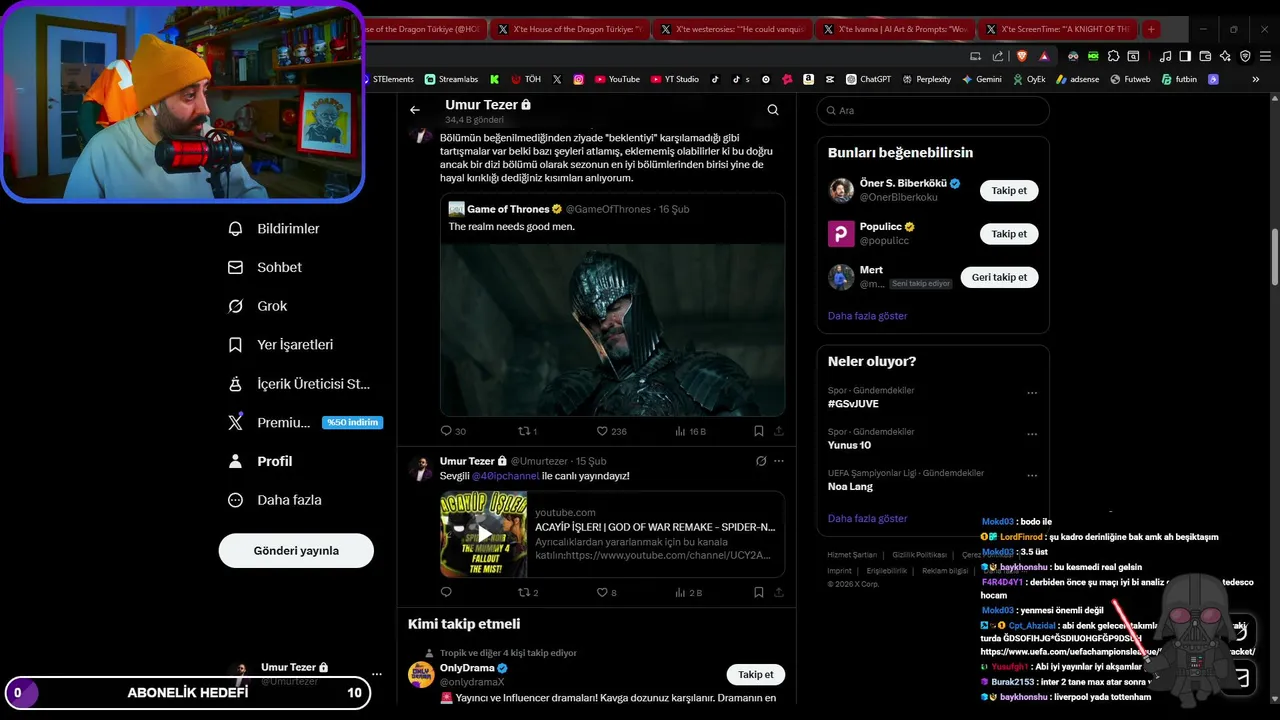Open the futbin bookmark
Screen dimensions: 1280x720
point(1179,79)
